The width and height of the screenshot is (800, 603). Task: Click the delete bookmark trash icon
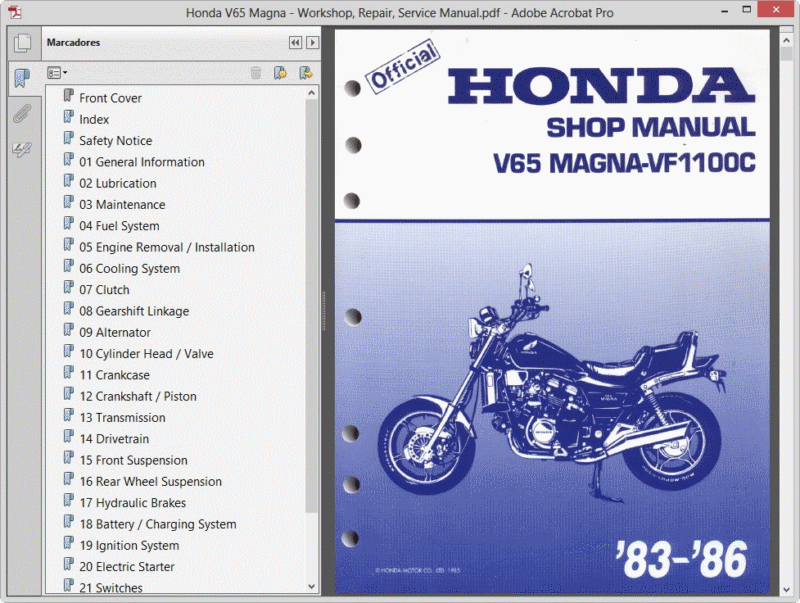tap(256, 73)
